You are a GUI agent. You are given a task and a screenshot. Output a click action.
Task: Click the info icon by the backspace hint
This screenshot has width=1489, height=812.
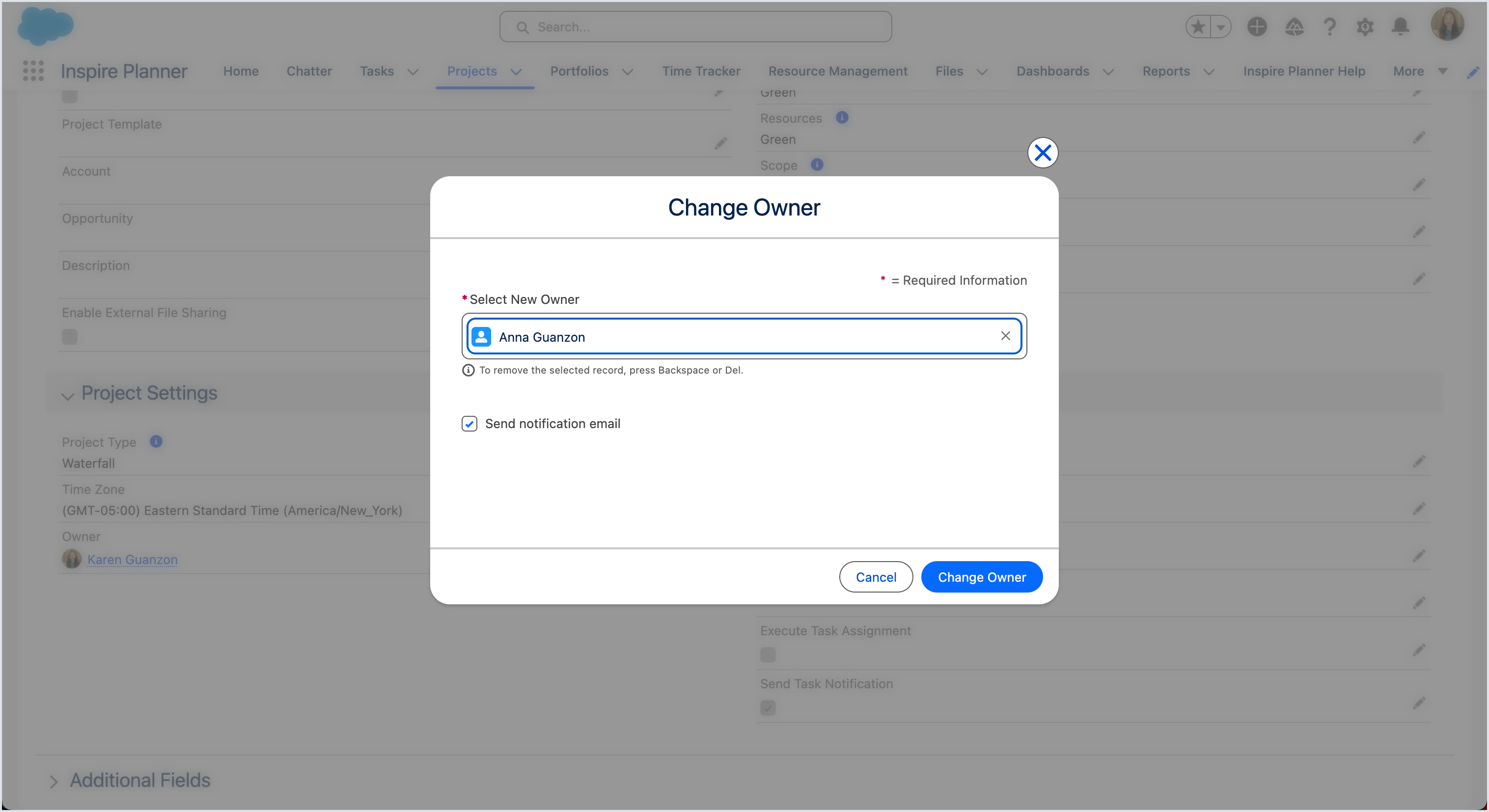(468, 370)
